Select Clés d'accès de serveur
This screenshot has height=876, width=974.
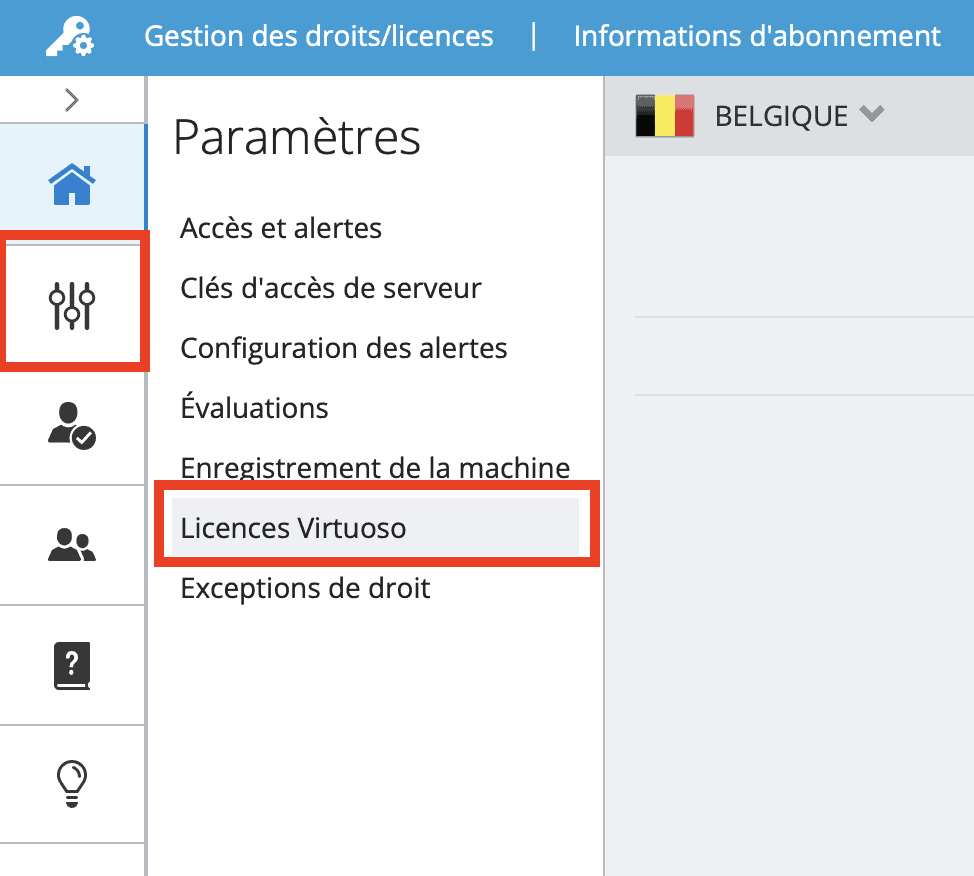click(331, 288)
